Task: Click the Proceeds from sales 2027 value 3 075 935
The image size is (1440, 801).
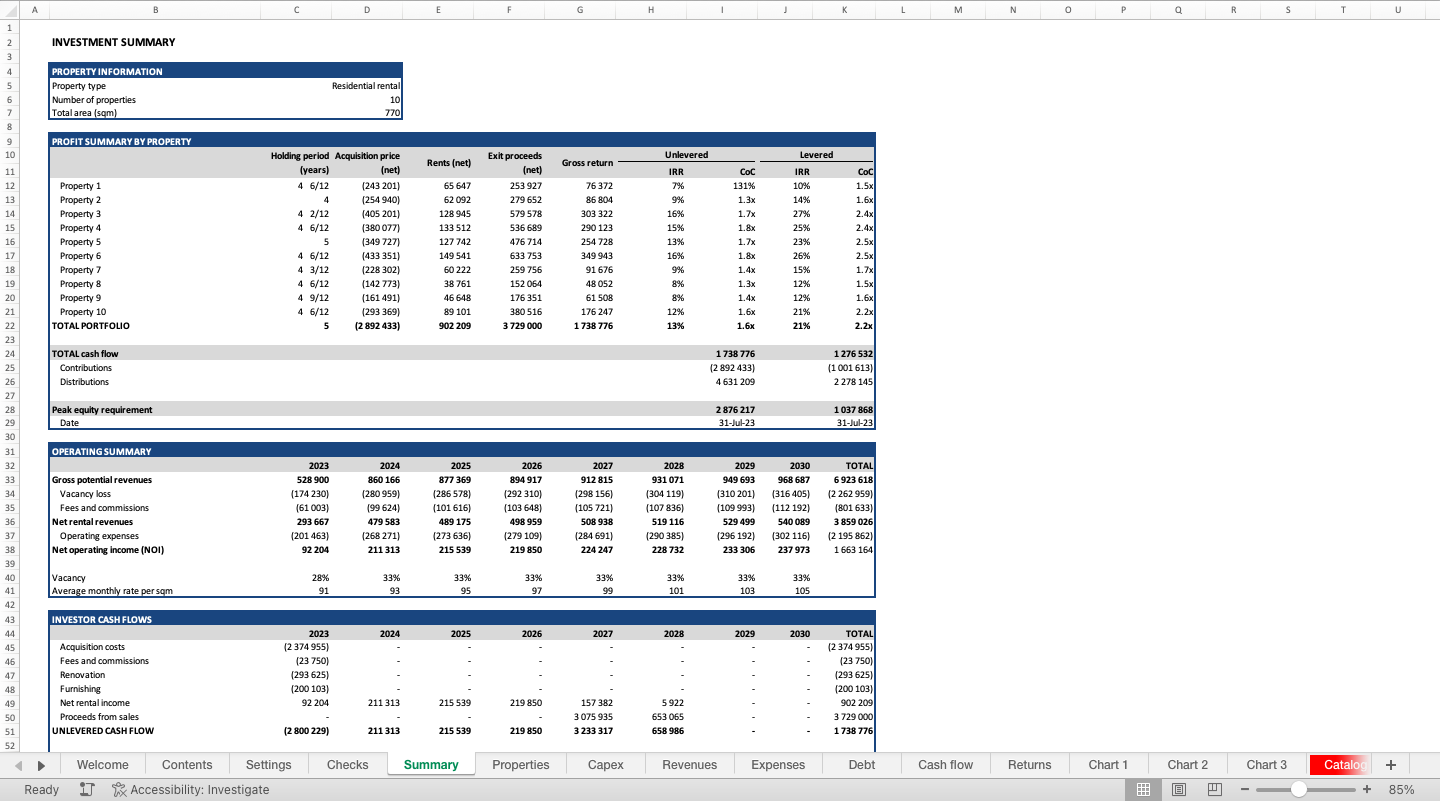Action: (x=594, y=717)
